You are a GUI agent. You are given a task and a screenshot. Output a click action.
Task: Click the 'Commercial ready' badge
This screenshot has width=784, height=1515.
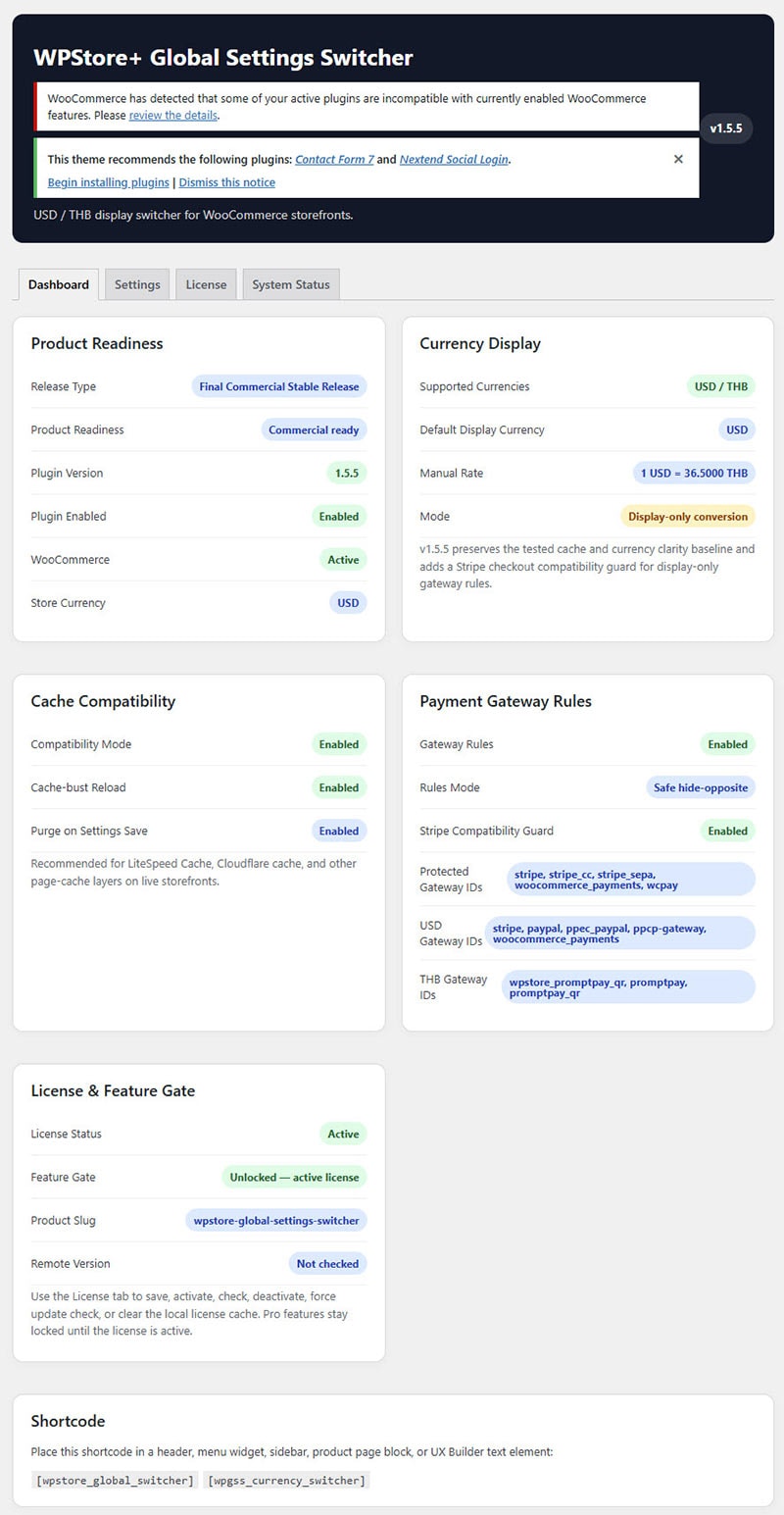coord(314,429)
